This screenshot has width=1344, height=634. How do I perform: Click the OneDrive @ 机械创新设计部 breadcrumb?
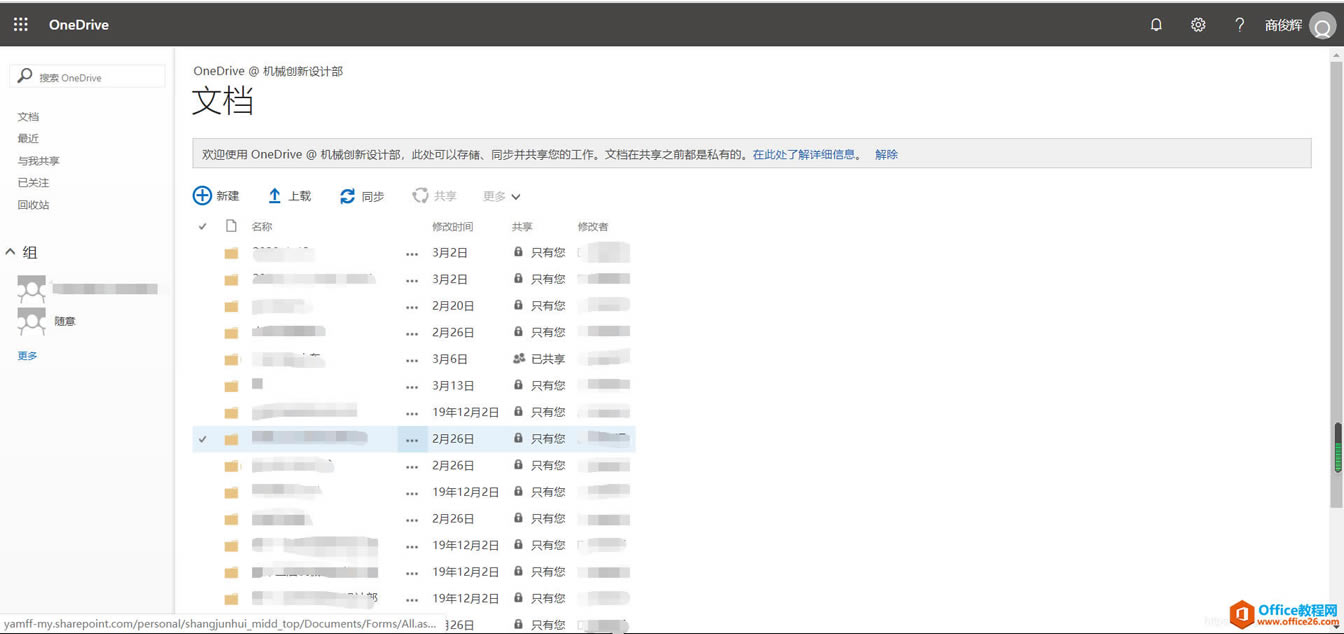click(268, 72)
